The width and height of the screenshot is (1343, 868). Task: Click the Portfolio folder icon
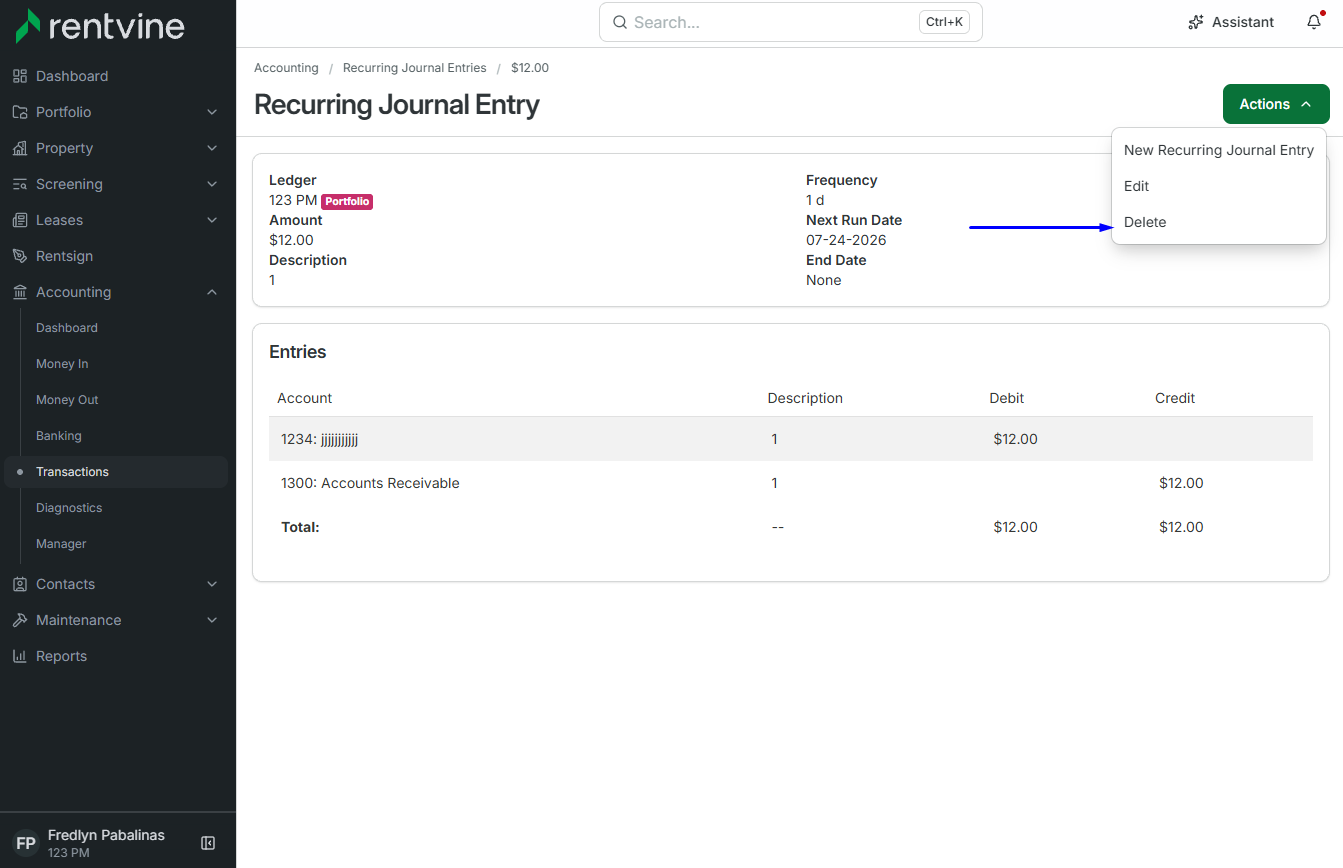coord(20,112)
